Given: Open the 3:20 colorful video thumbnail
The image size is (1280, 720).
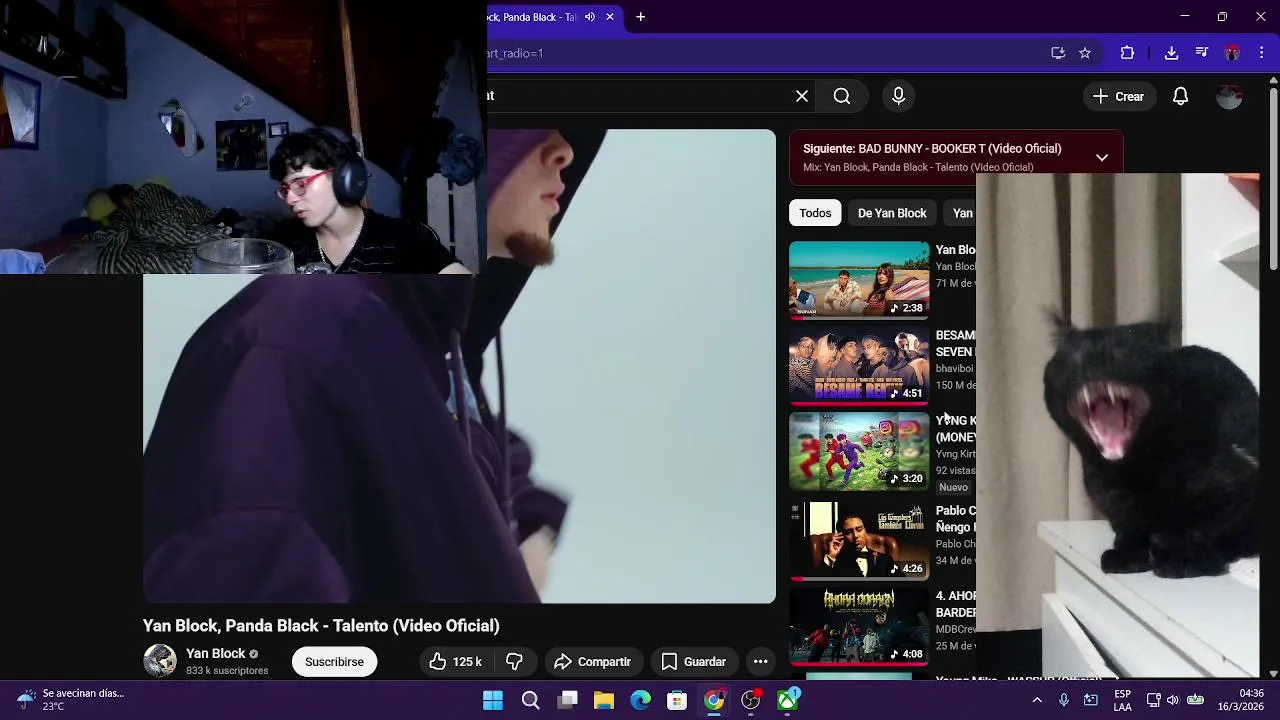Looking at the screenshot, I should tap(859, 451).
